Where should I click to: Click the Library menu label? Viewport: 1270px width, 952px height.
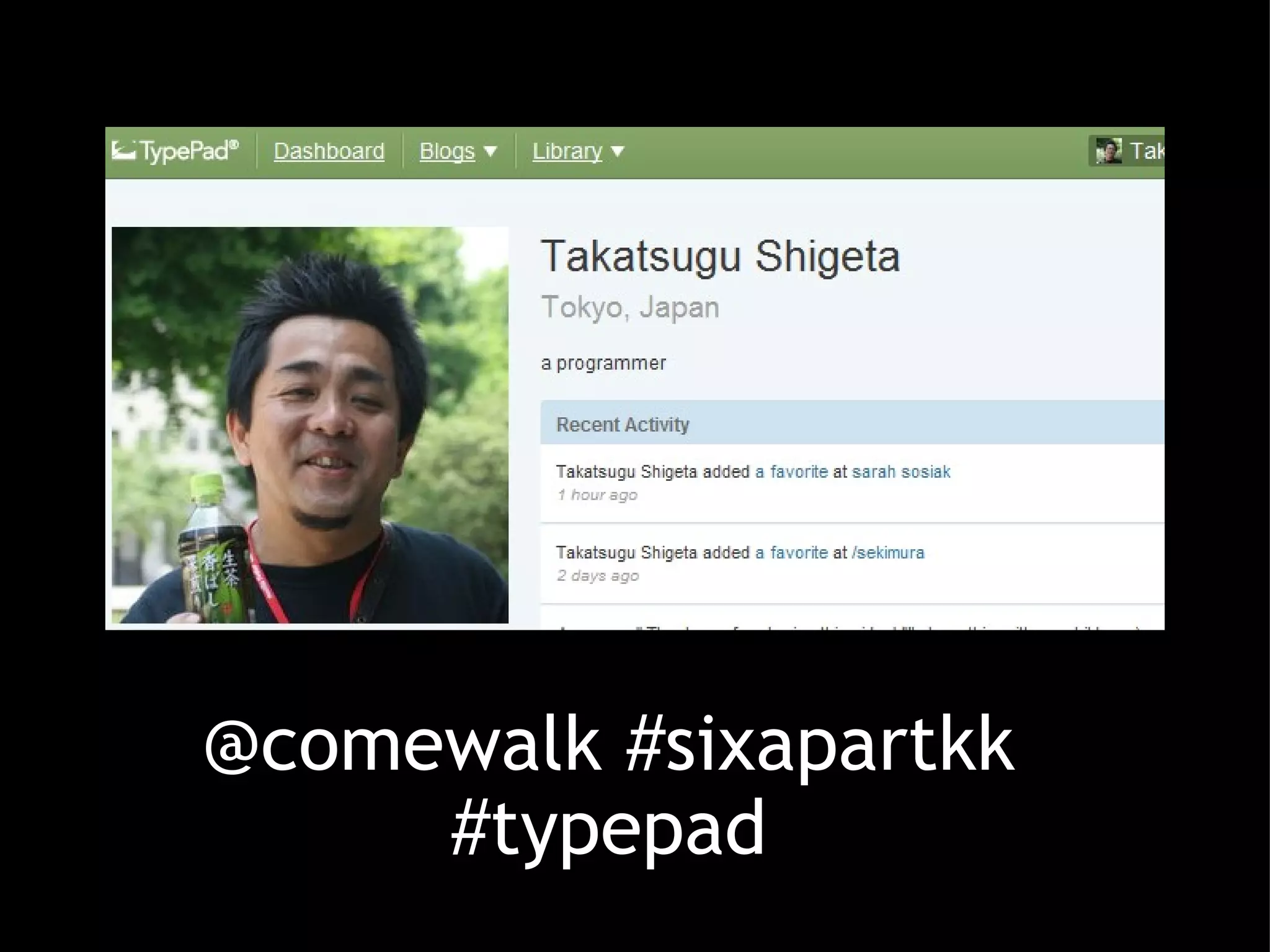pyautogui.click(x=567, y=151)
